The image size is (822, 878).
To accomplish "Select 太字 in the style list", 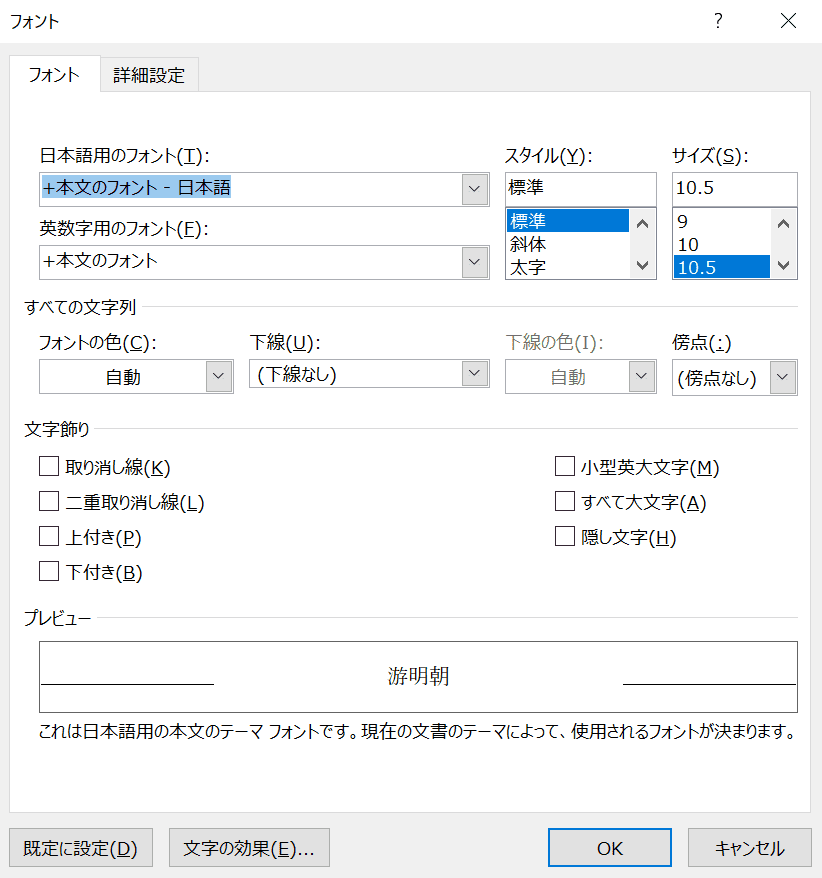I will 568,268.
